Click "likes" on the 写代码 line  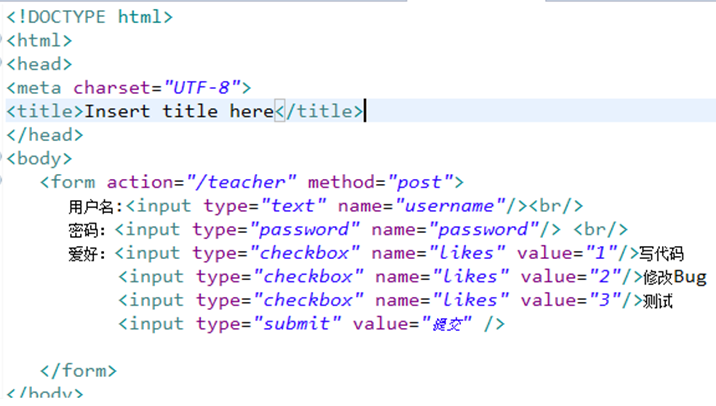pyautogui.click(x=467, y=253)
